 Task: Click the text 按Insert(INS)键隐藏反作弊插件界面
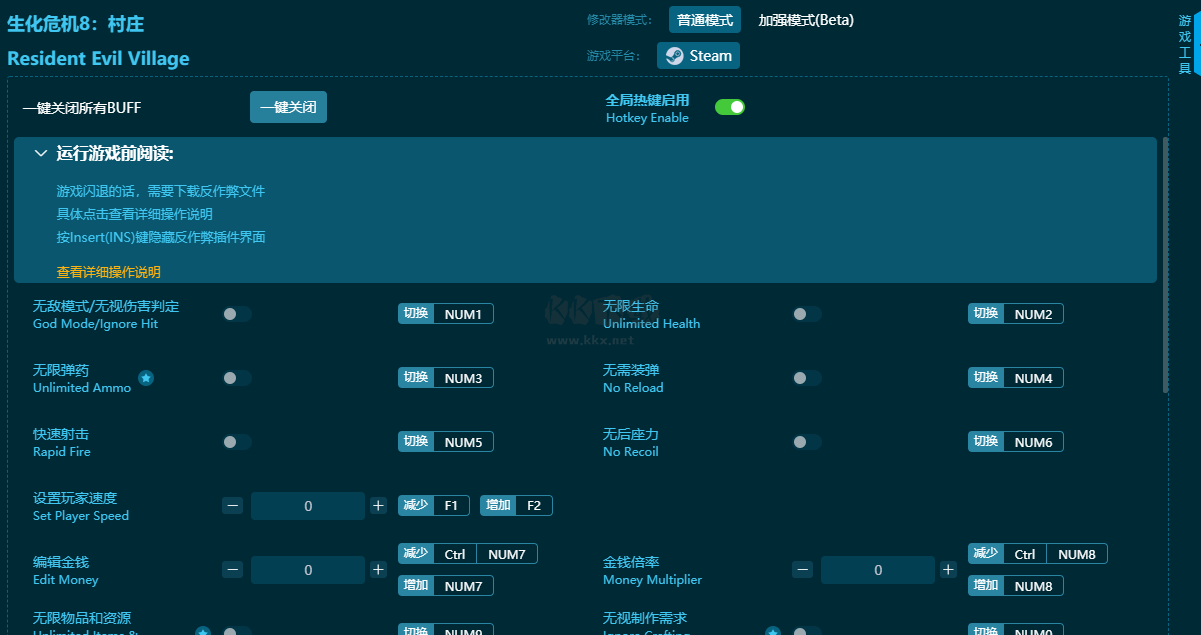tap(161, 238)
